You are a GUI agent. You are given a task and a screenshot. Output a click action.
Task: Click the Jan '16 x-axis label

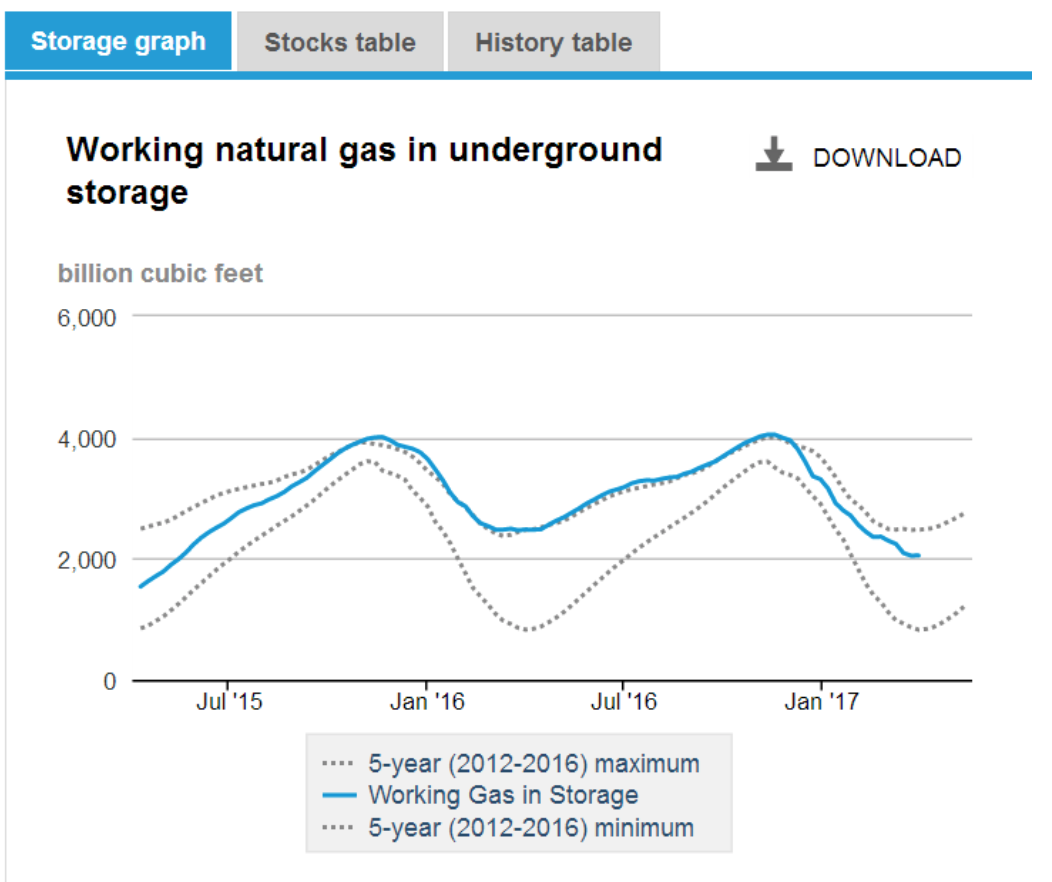click(x=428, y=702)
